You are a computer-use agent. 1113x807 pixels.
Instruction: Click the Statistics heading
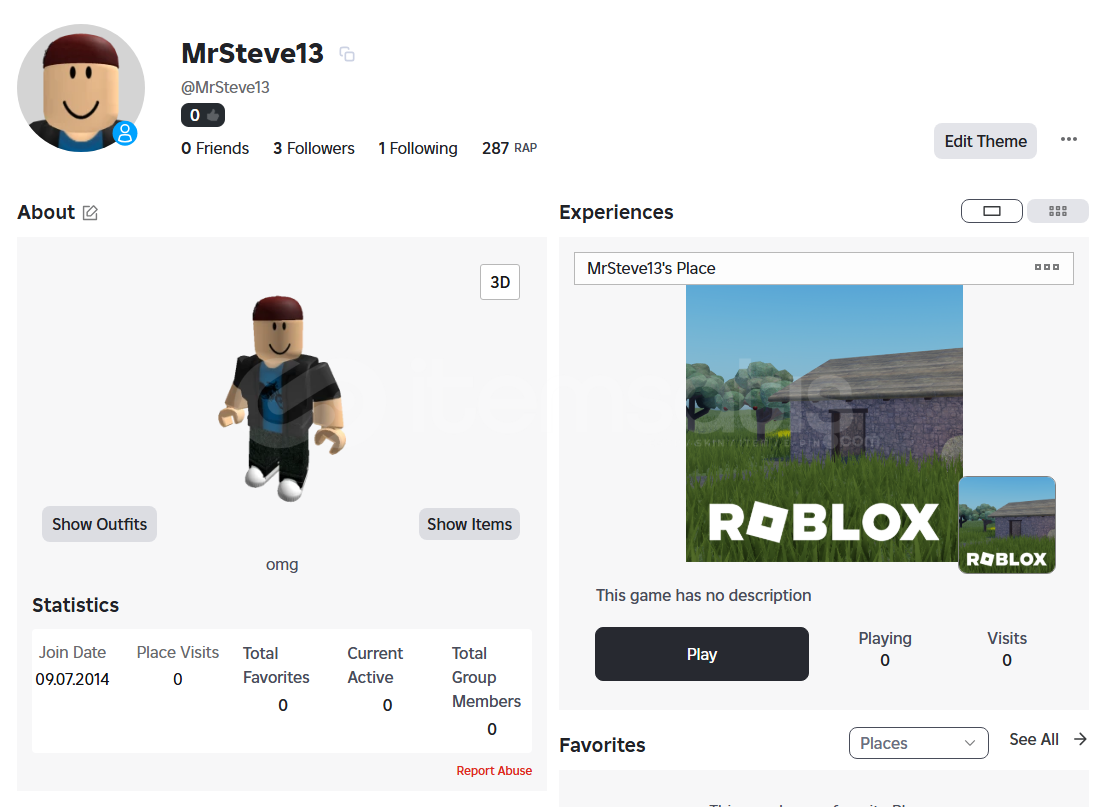click(x=75, y=605)
